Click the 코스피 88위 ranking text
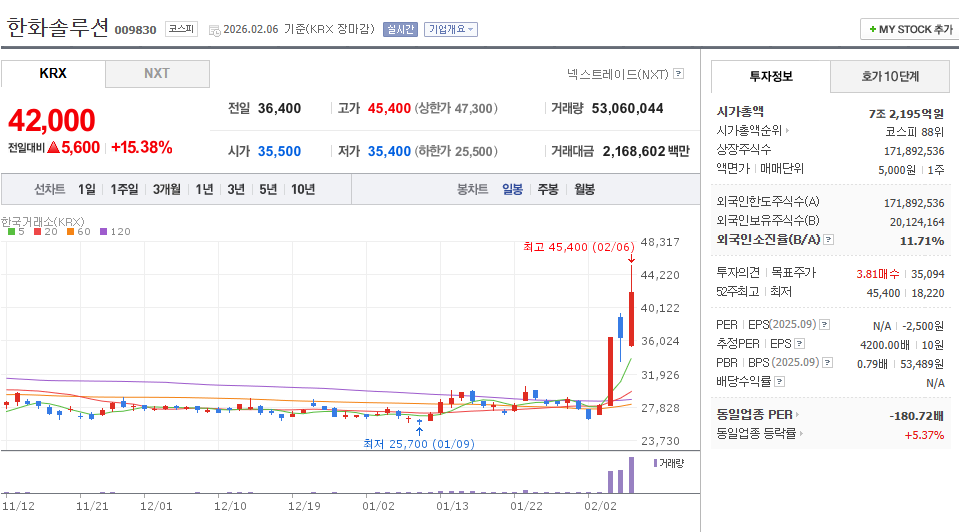The height and width of the screenshot is (532, 959). 914,132
